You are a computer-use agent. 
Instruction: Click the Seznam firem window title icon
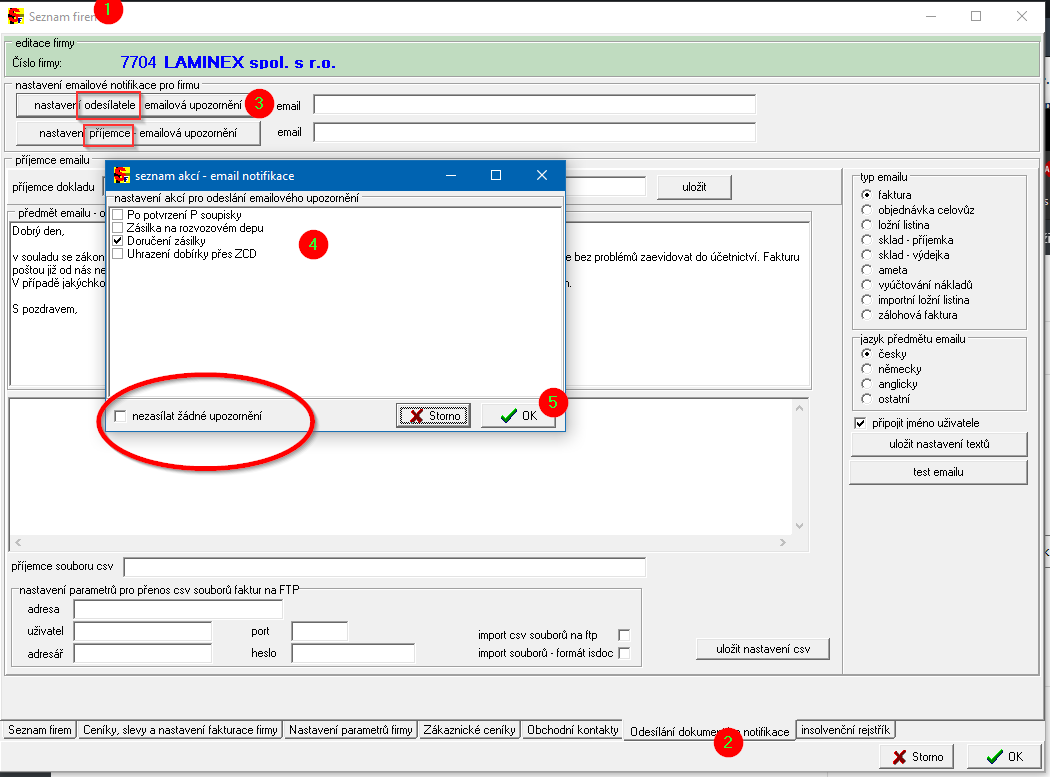click(x=16, y=16)
